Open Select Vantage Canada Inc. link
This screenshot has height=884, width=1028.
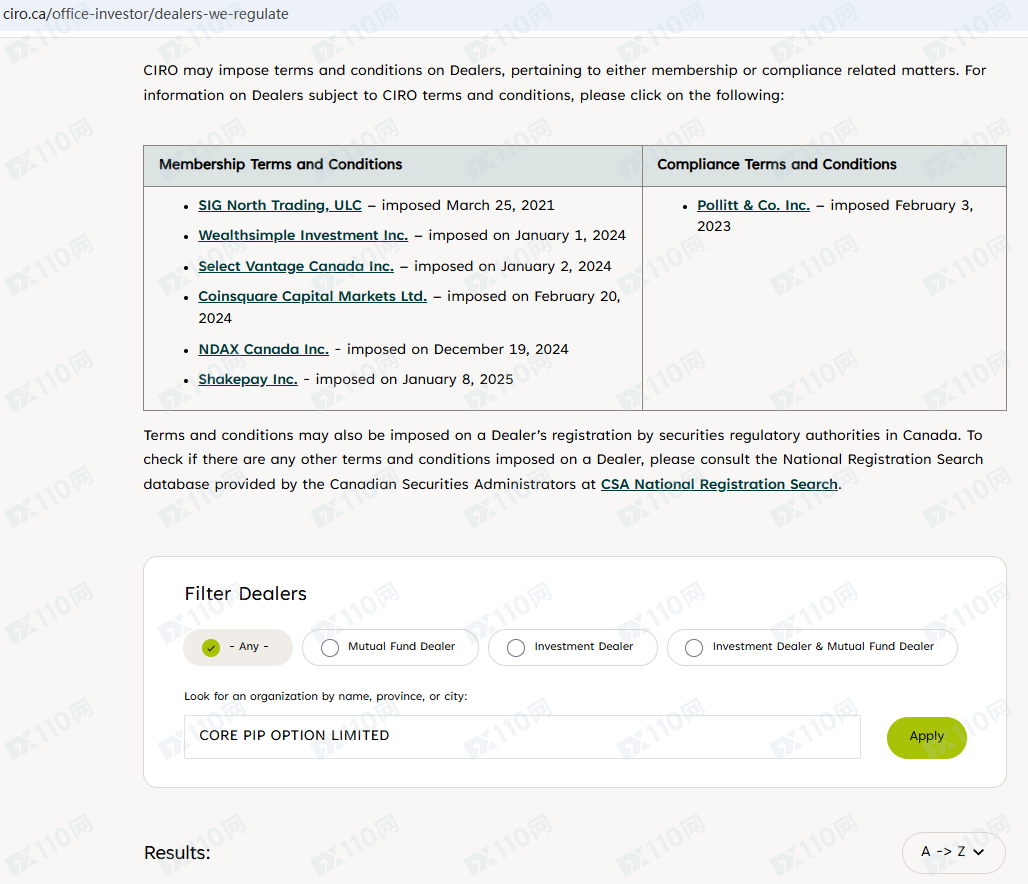pyautogui.click(x=296, y=266)
